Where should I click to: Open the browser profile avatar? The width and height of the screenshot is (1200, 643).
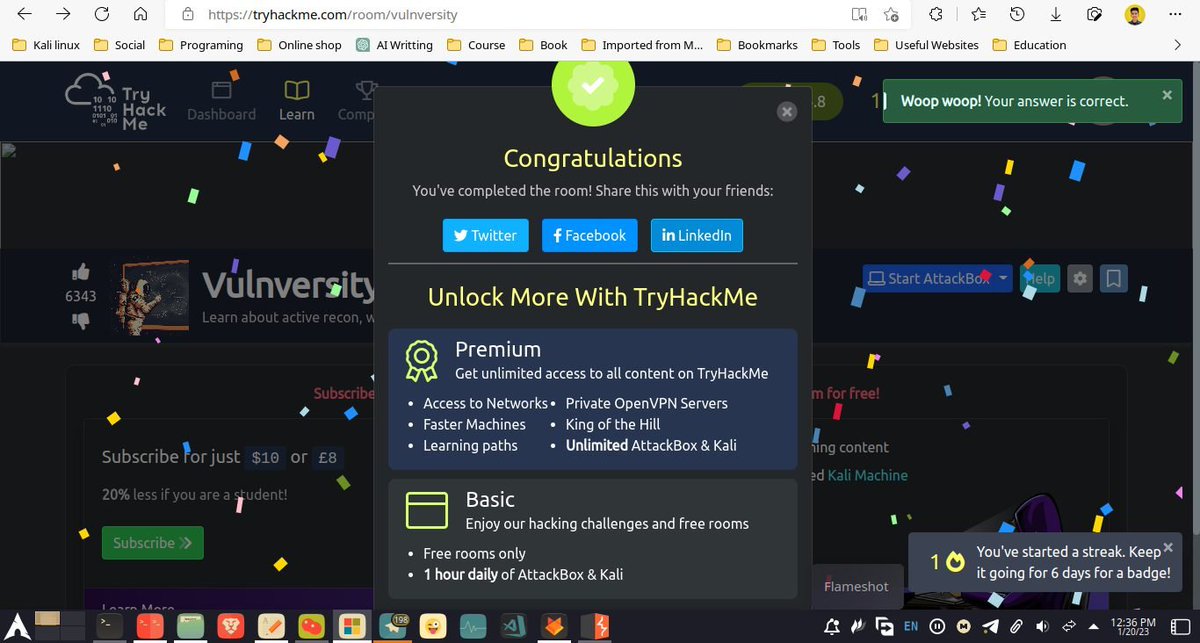1133,15
